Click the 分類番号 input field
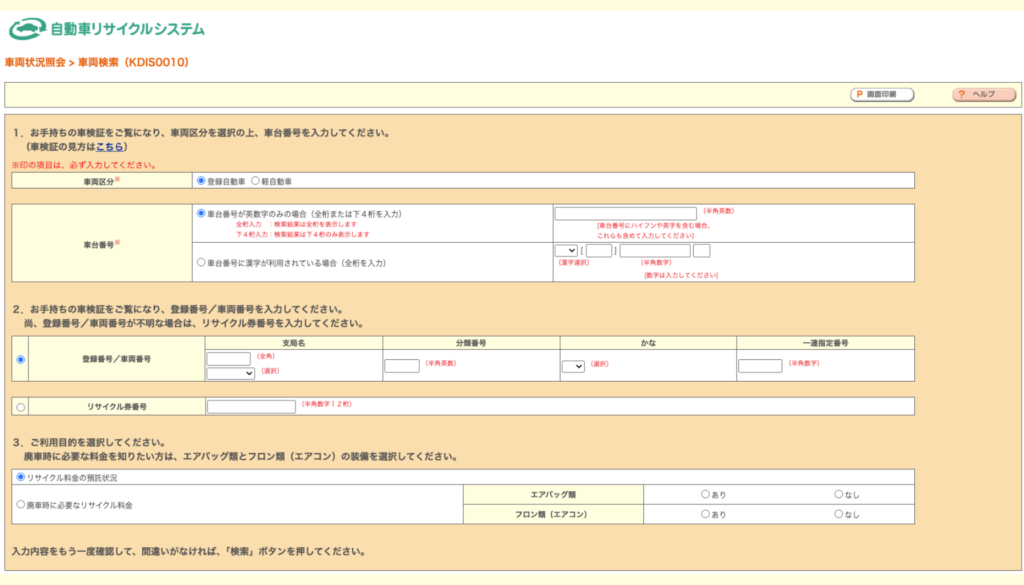Screen dimensions: 1024x585 click(x=402, y=366)
